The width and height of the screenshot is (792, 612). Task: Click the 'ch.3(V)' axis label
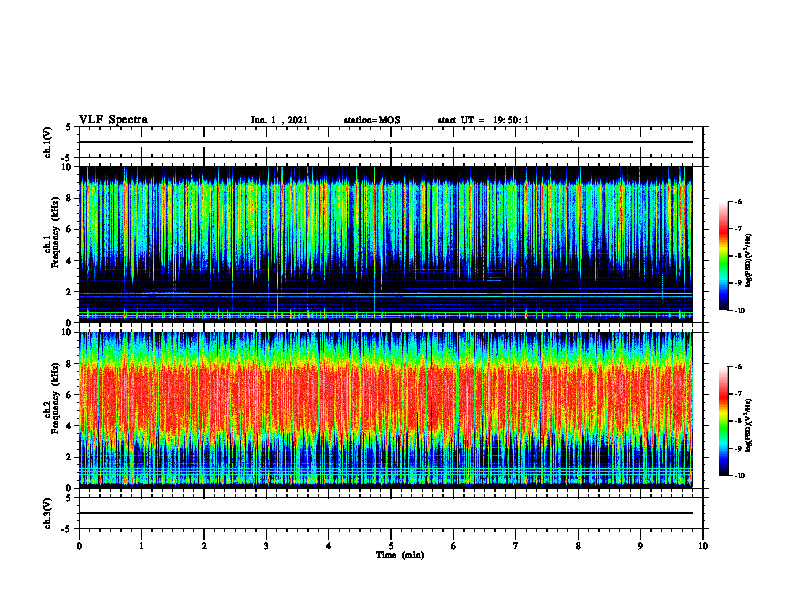tap(47, 513)
